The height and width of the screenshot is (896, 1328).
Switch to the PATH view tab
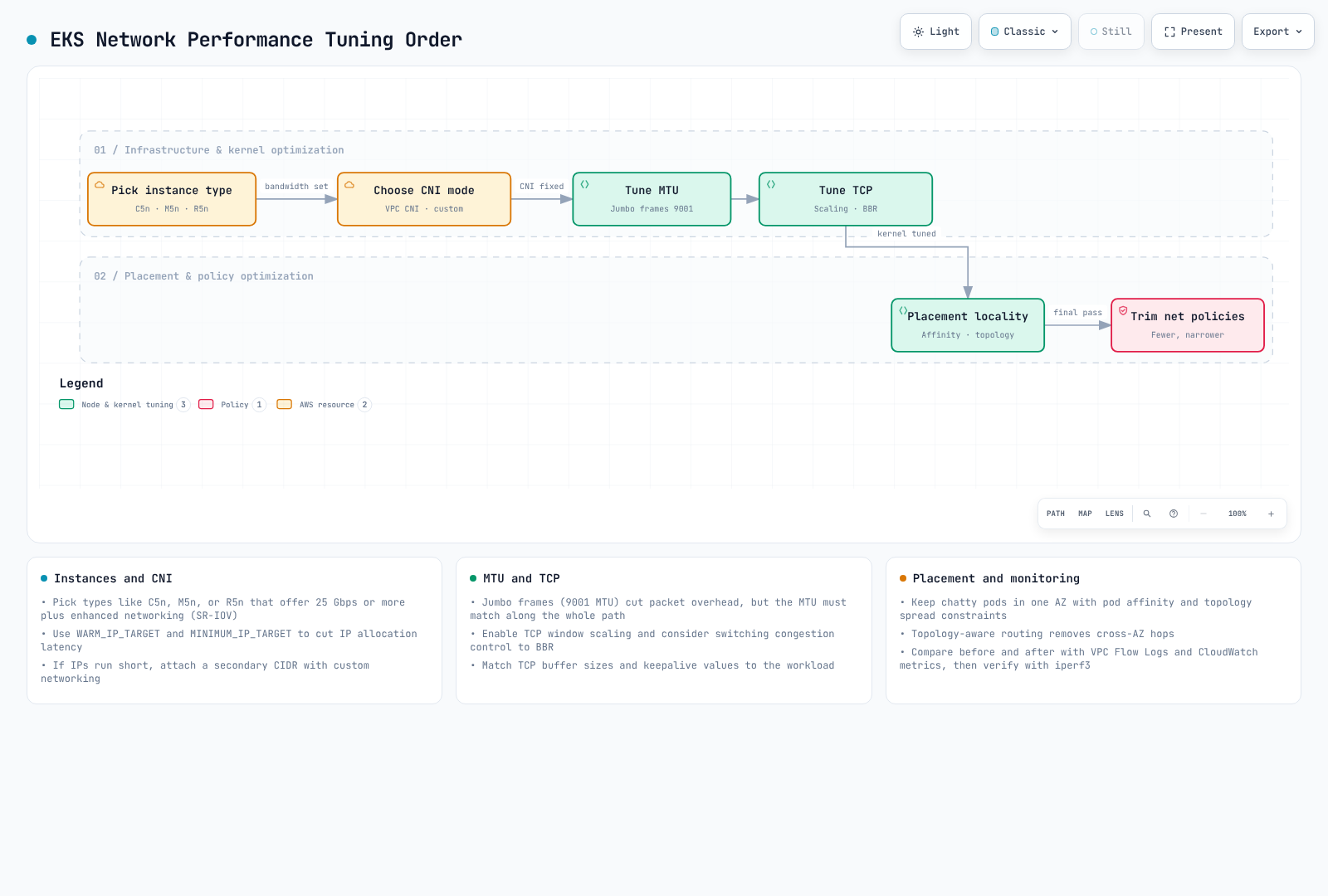[x=1056, y=514]
